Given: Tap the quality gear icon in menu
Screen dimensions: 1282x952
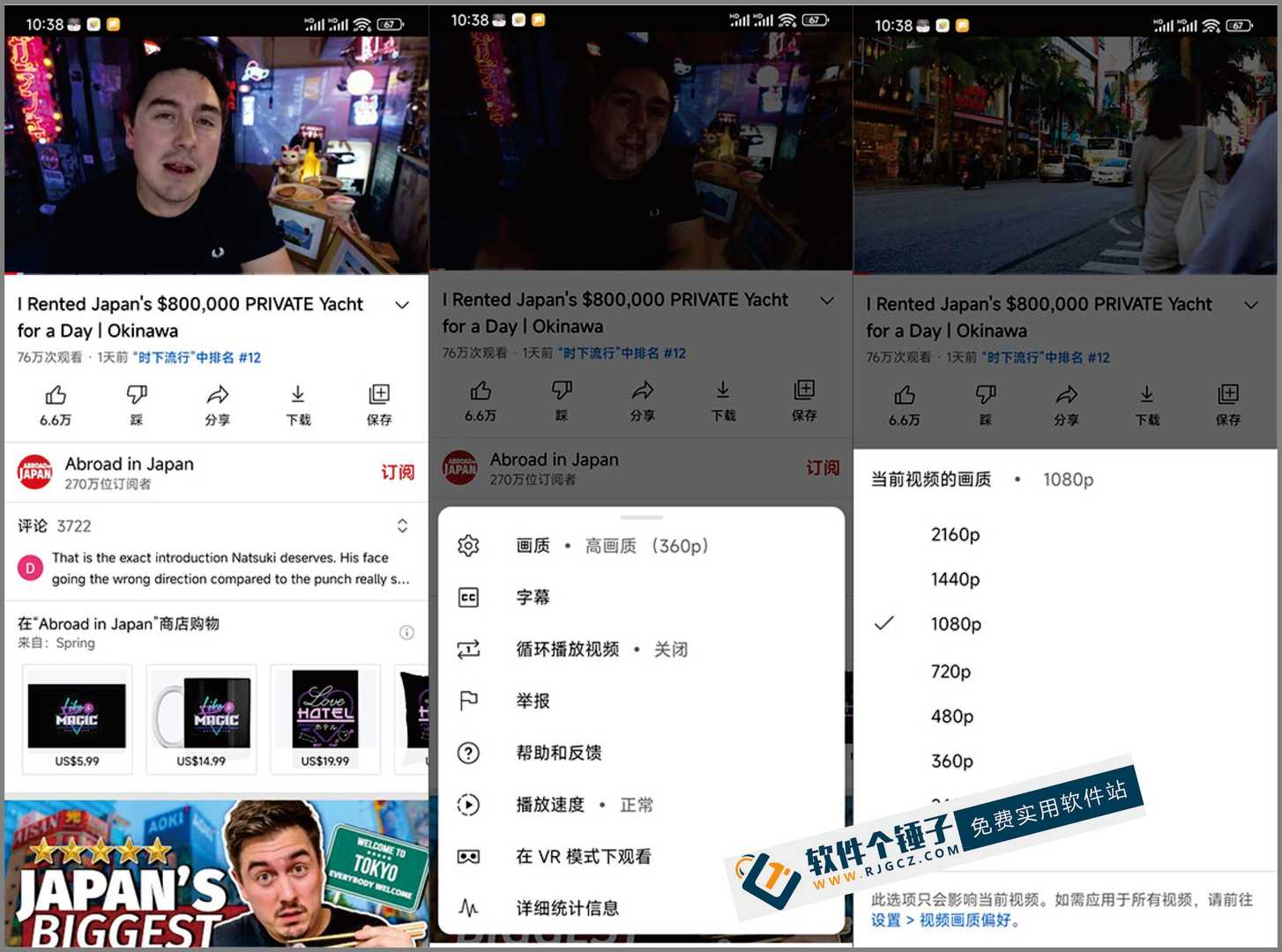Looking at the screenshot, I should point(468,546).
